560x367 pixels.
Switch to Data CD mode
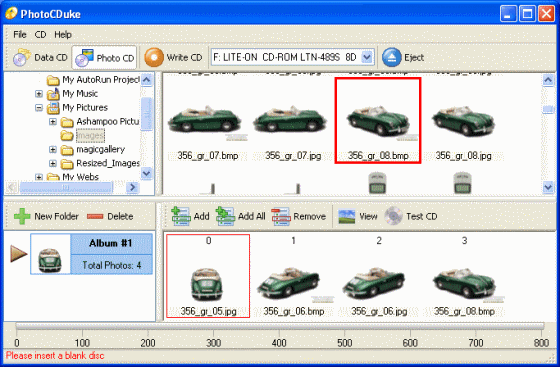40,57
